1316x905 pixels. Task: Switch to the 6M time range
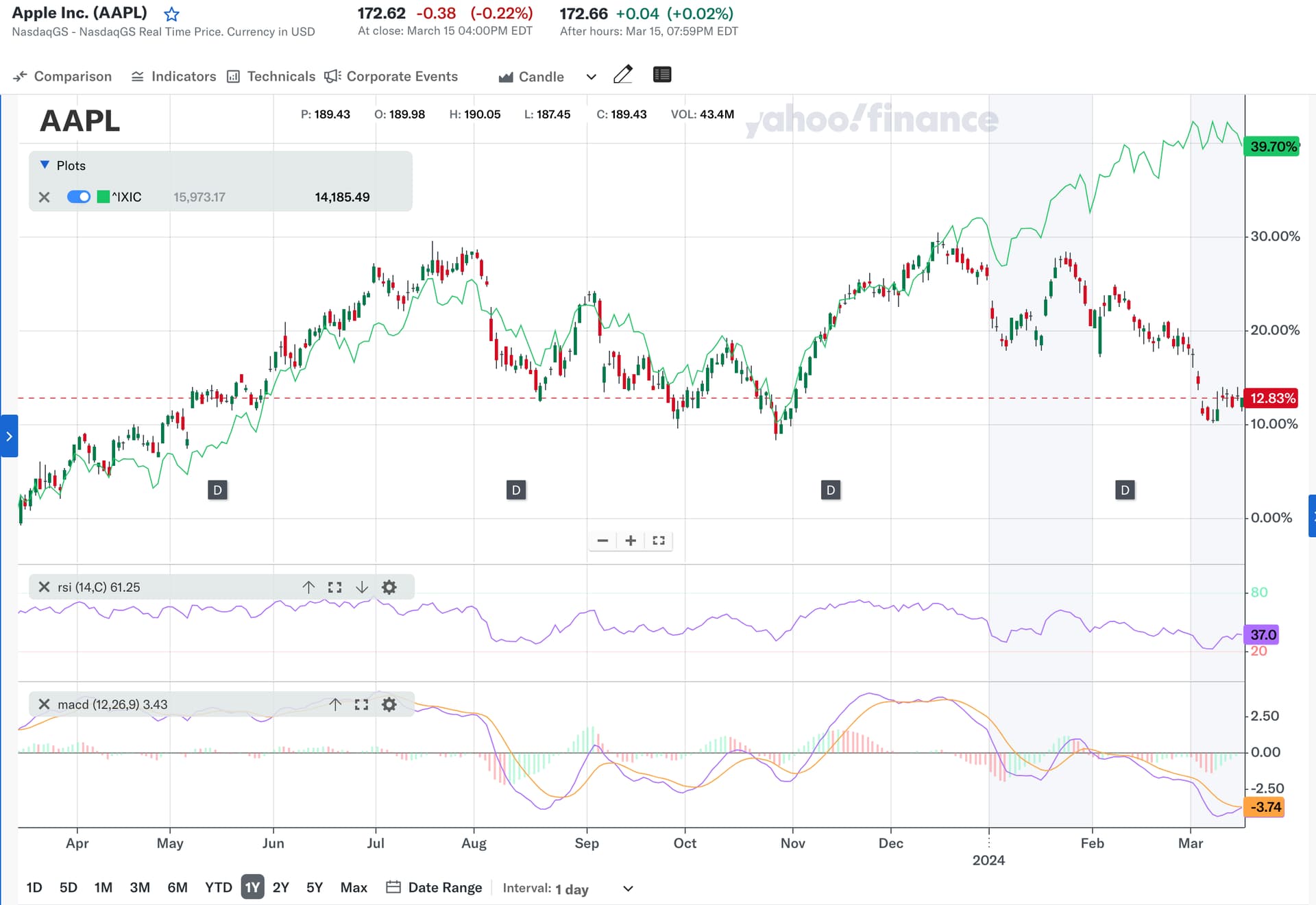177,888
